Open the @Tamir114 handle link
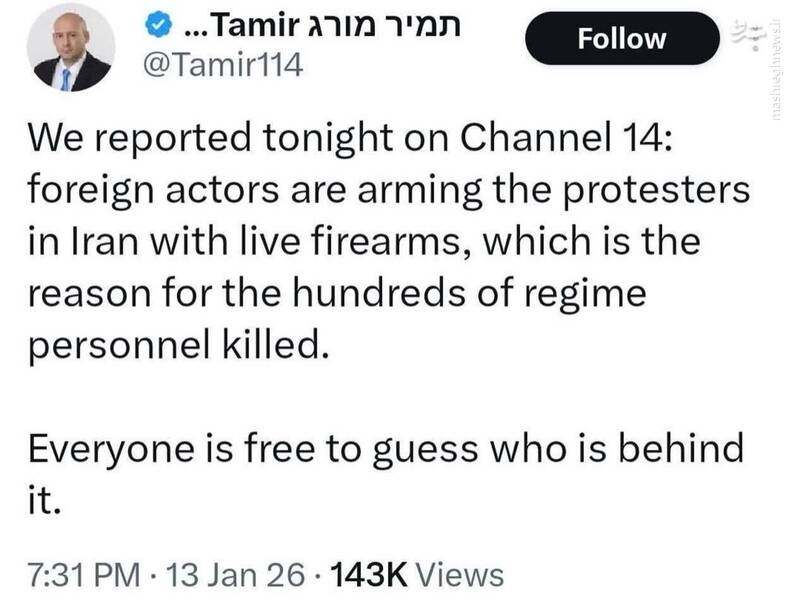Screen dimensions: 800x610 click(223, 68)
